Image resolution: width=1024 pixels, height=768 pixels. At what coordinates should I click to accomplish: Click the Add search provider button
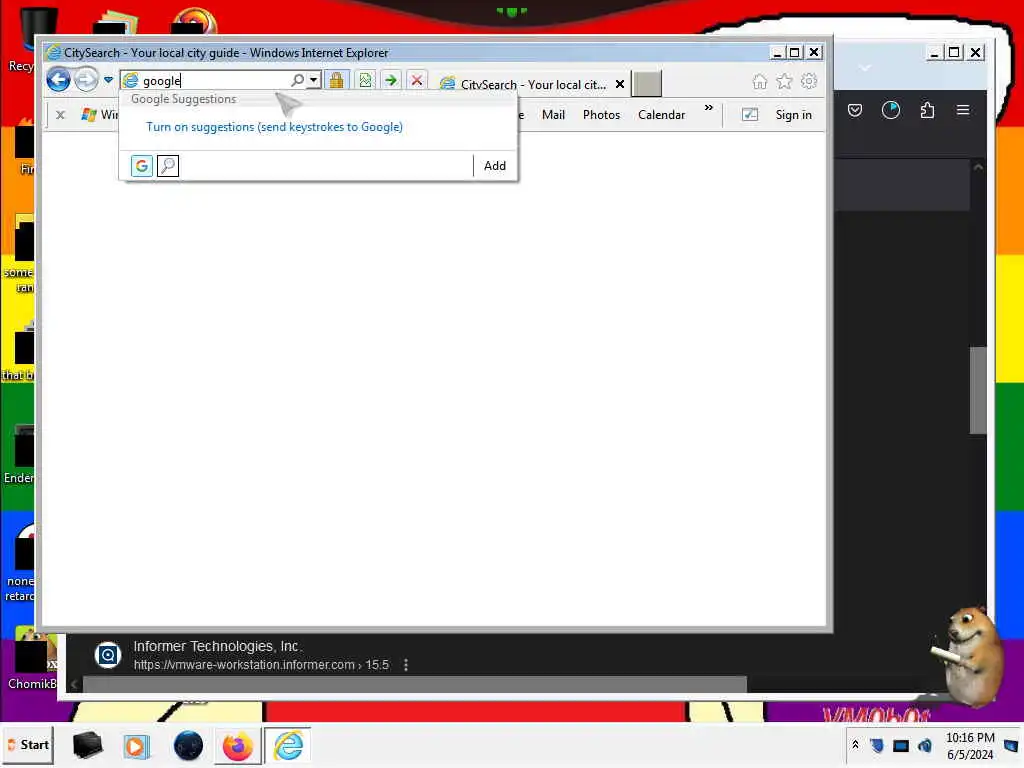point(494,166)
